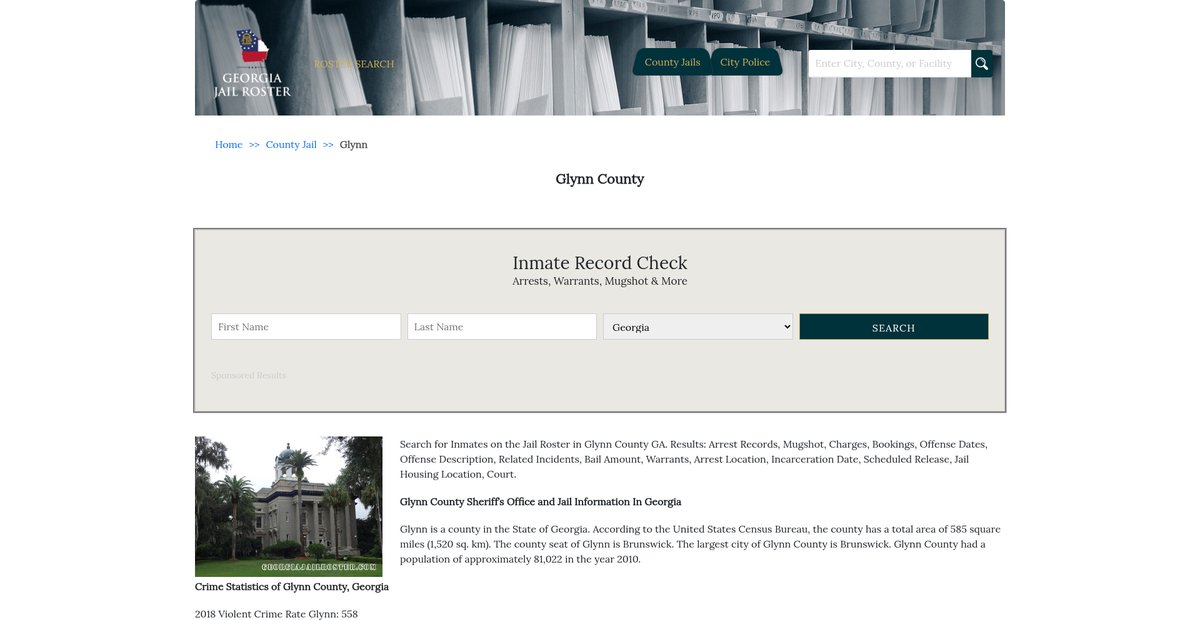Click the Sheriff's Office and Jail Information heading

pyautogui.click(x=540, y=502)
